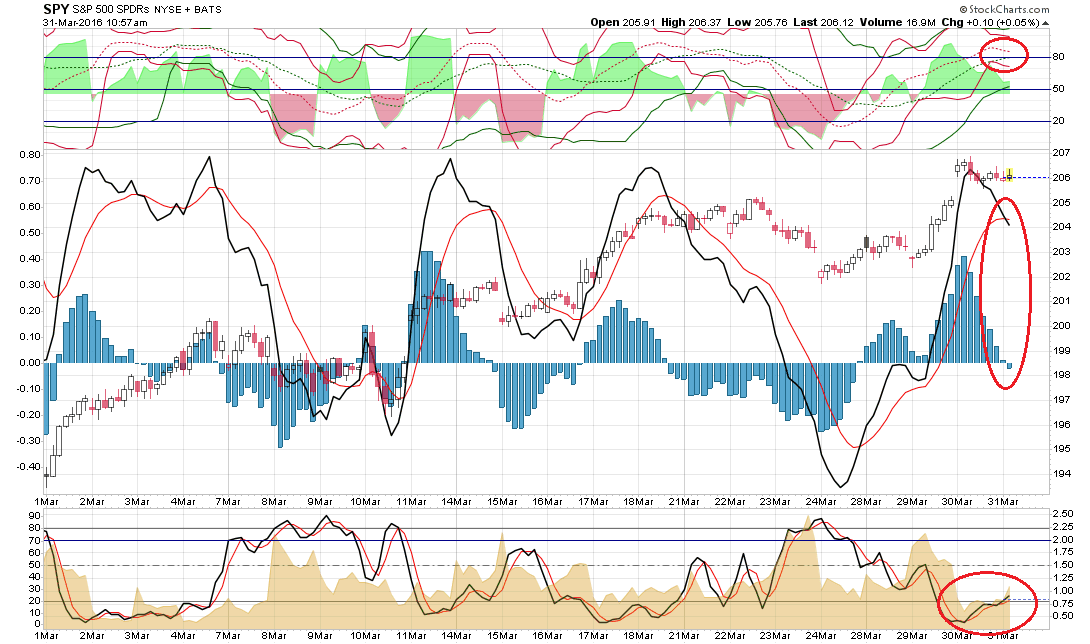
Task: Click the -0.10 MACD axis label
Action: click(29, 388)
